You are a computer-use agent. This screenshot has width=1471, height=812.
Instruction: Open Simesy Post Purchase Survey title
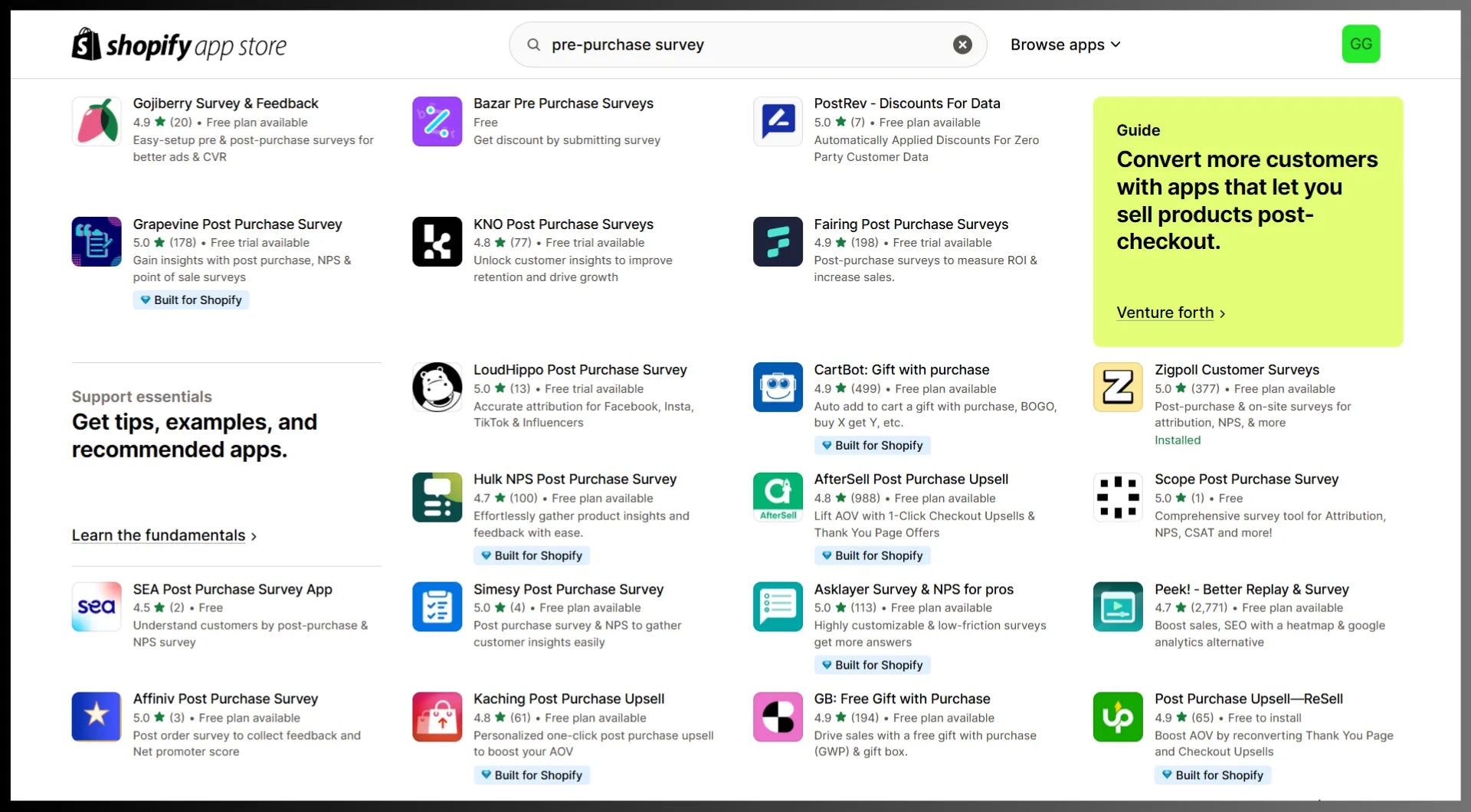(568, 590)
